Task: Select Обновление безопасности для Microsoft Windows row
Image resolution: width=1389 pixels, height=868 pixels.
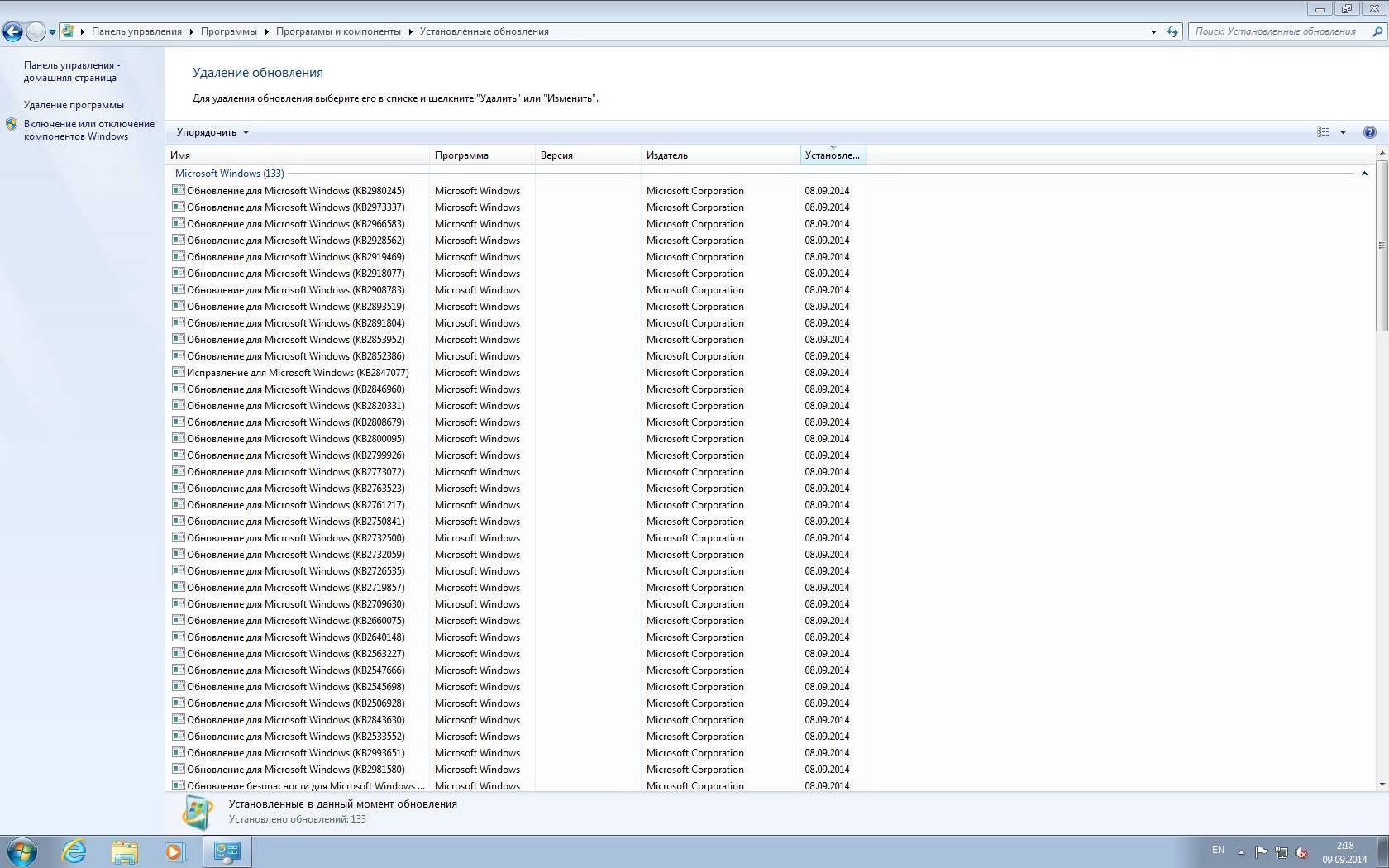Action: [517, 785]
